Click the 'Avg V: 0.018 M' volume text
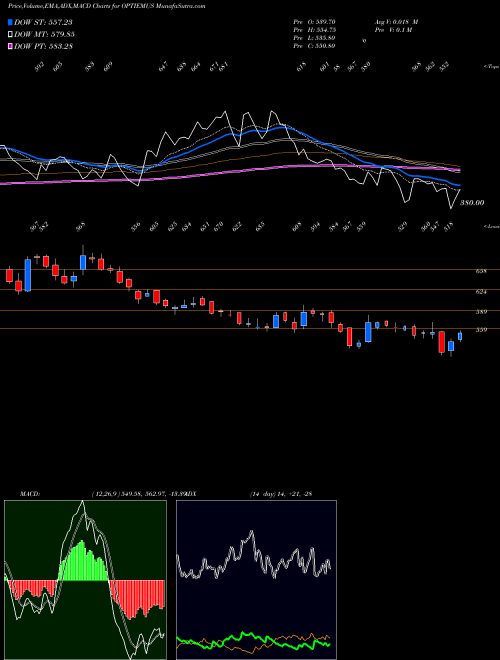 [x=396, y=22]
